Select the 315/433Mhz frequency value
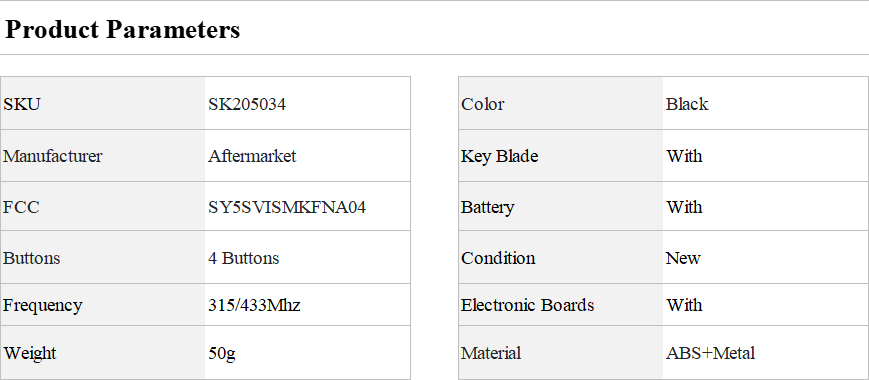This screenshot has height=380, width=869. pyautogui.click(x=254, y=305)
